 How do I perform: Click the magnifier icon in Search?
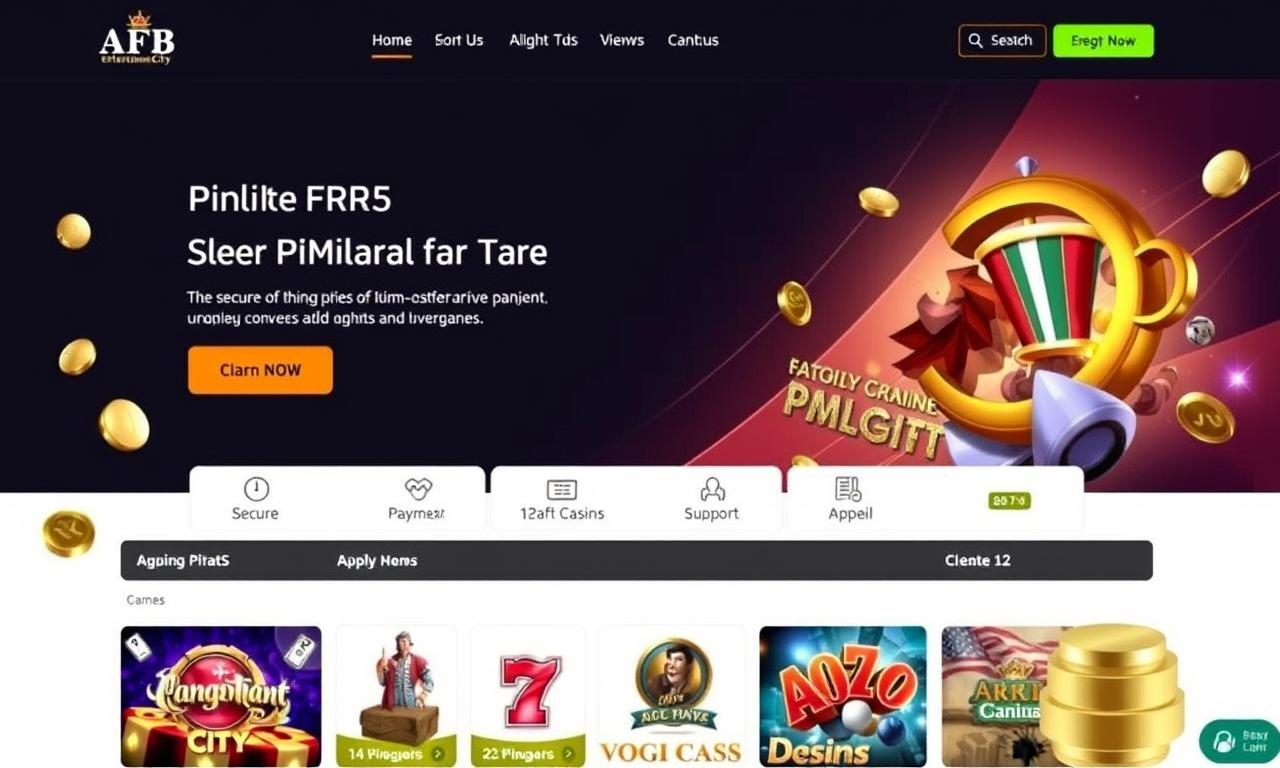976,41
